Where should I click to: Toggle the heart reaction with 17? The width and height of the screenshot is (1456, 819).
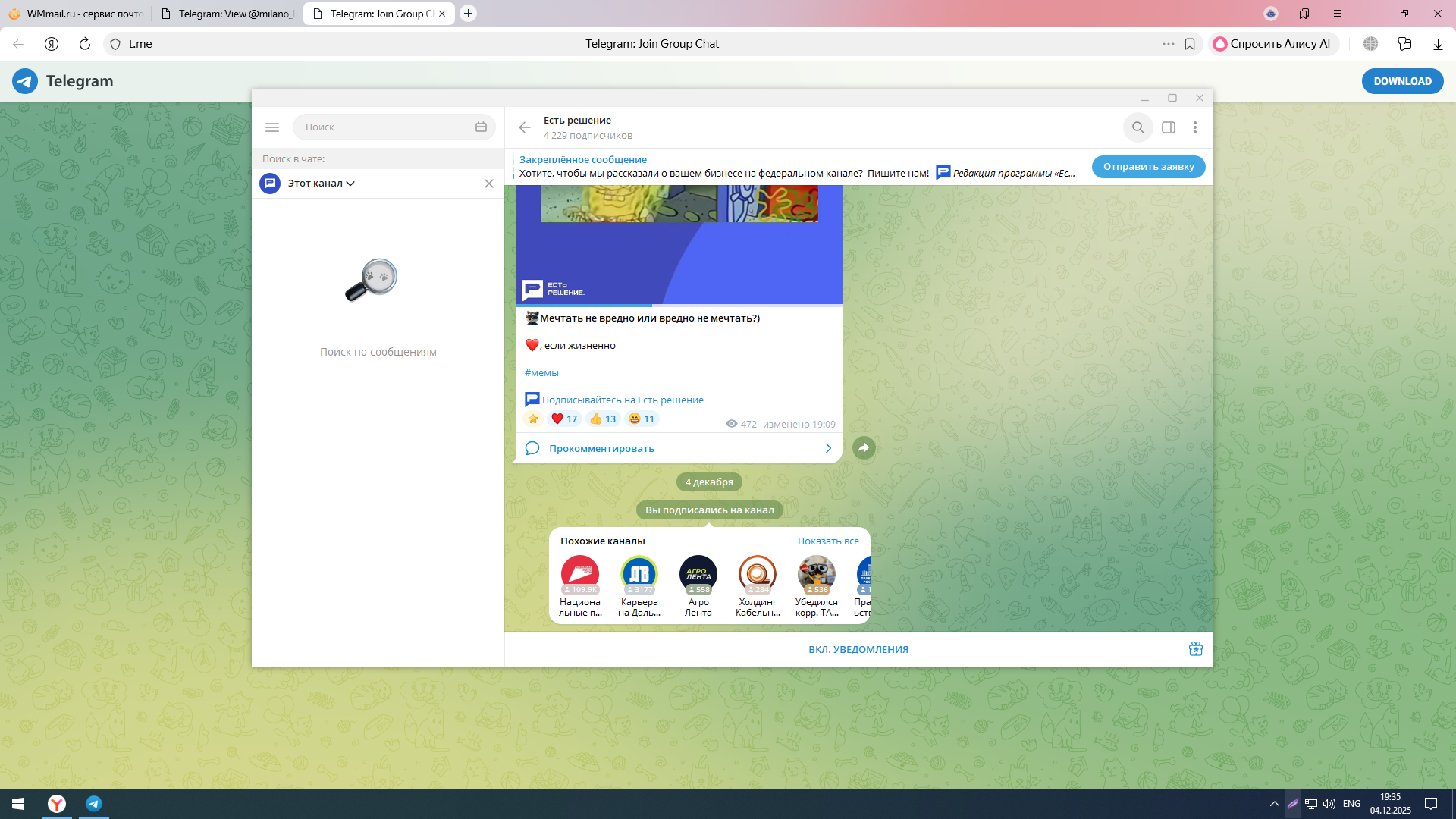point(564,419)
